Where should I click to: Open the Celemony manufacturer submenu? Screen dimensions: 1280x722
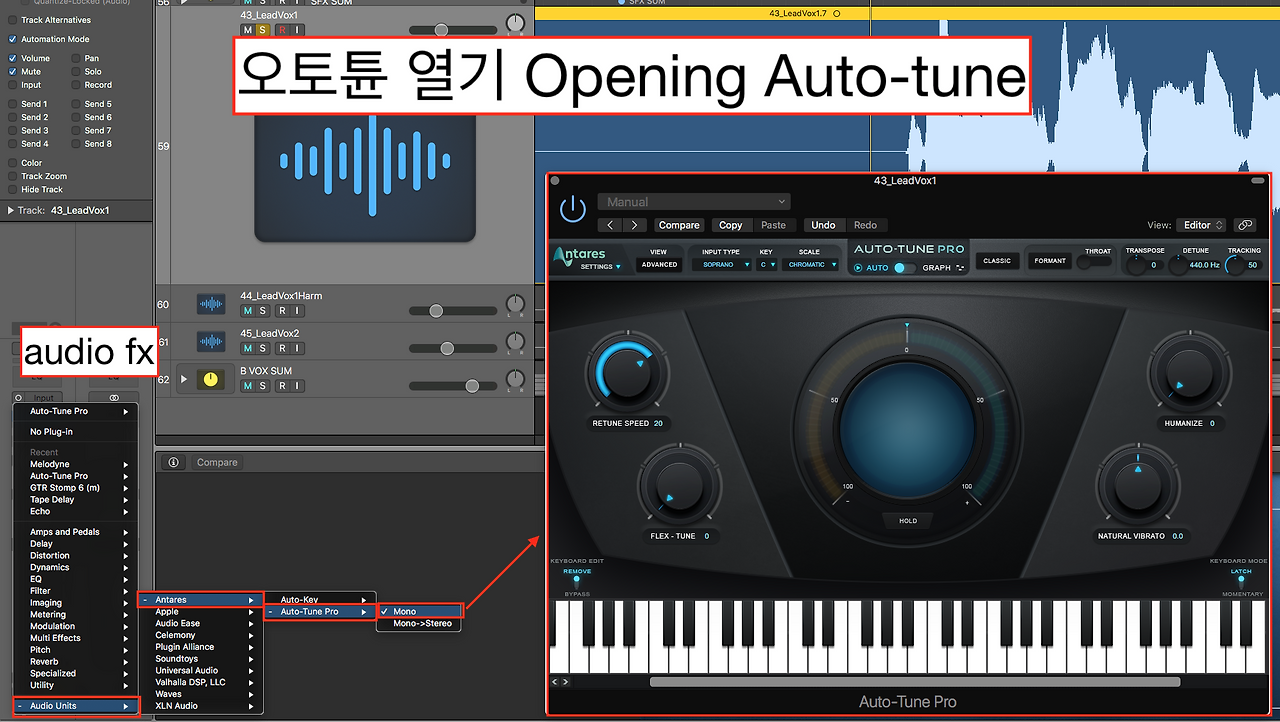[200, 635]
